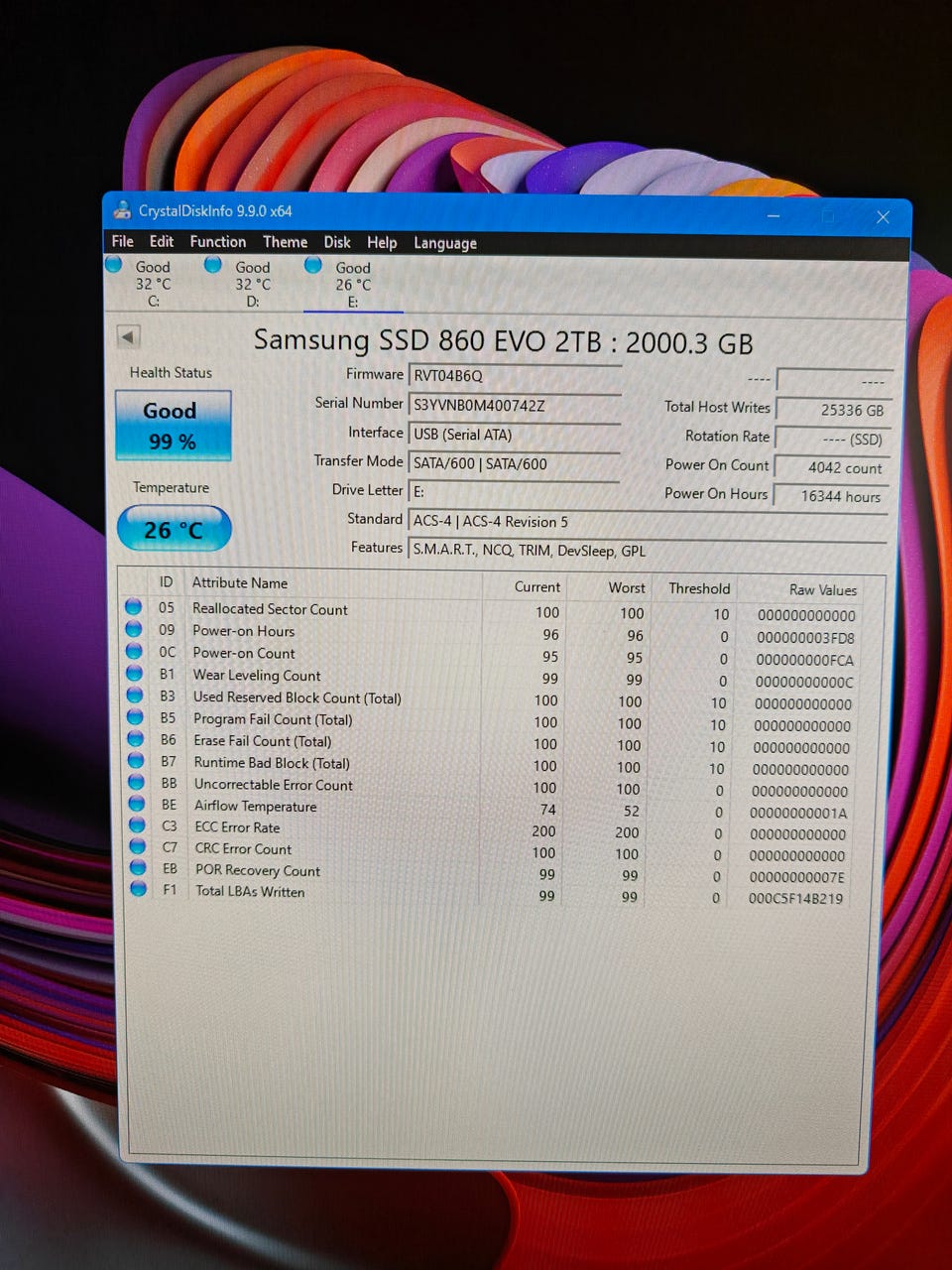Click the 26 °C temperature button
952x1270 pixels.
point(174,530)
